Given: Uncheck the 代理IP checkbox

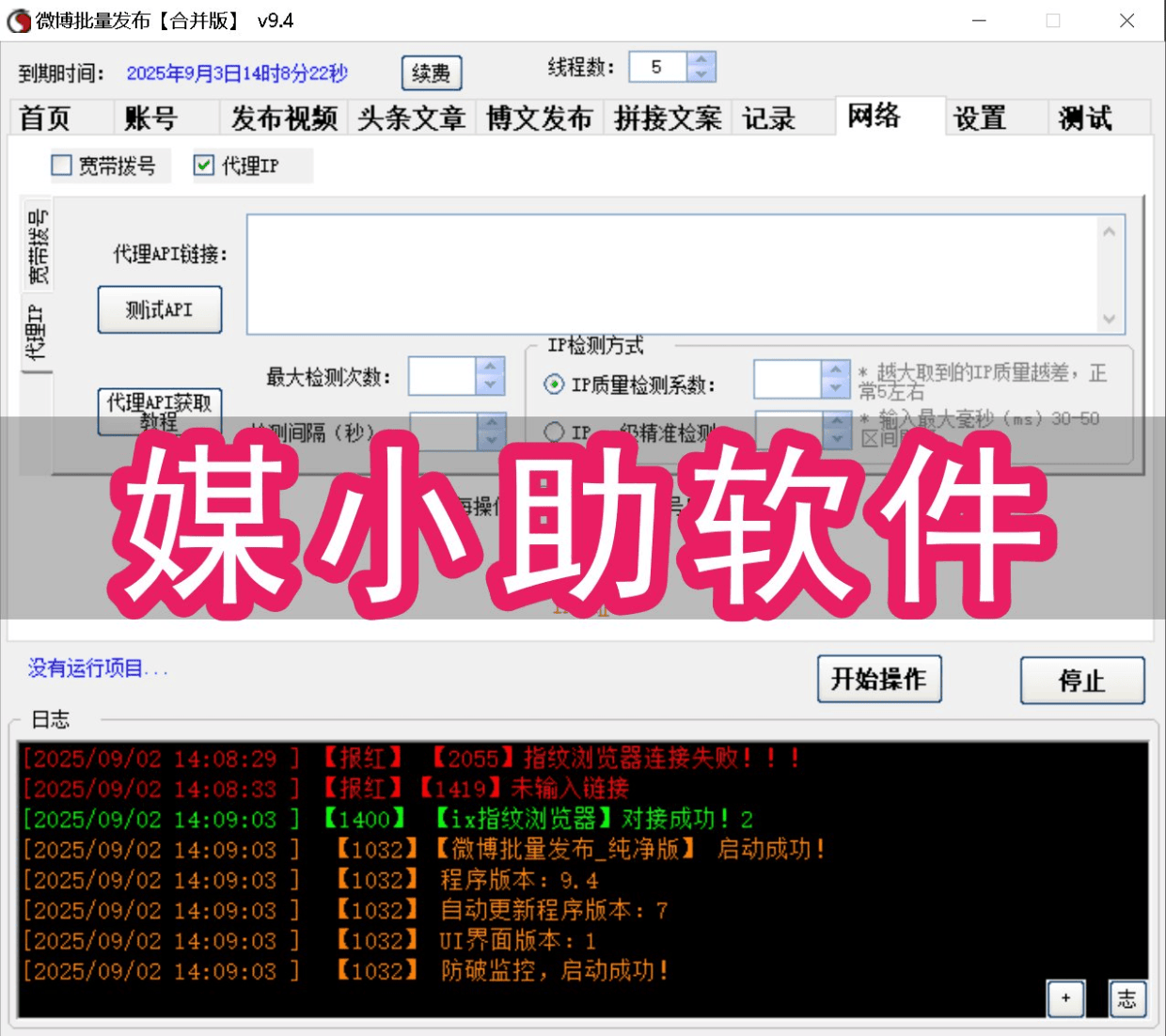Looking at the screenshot, I should pos(203,165).
